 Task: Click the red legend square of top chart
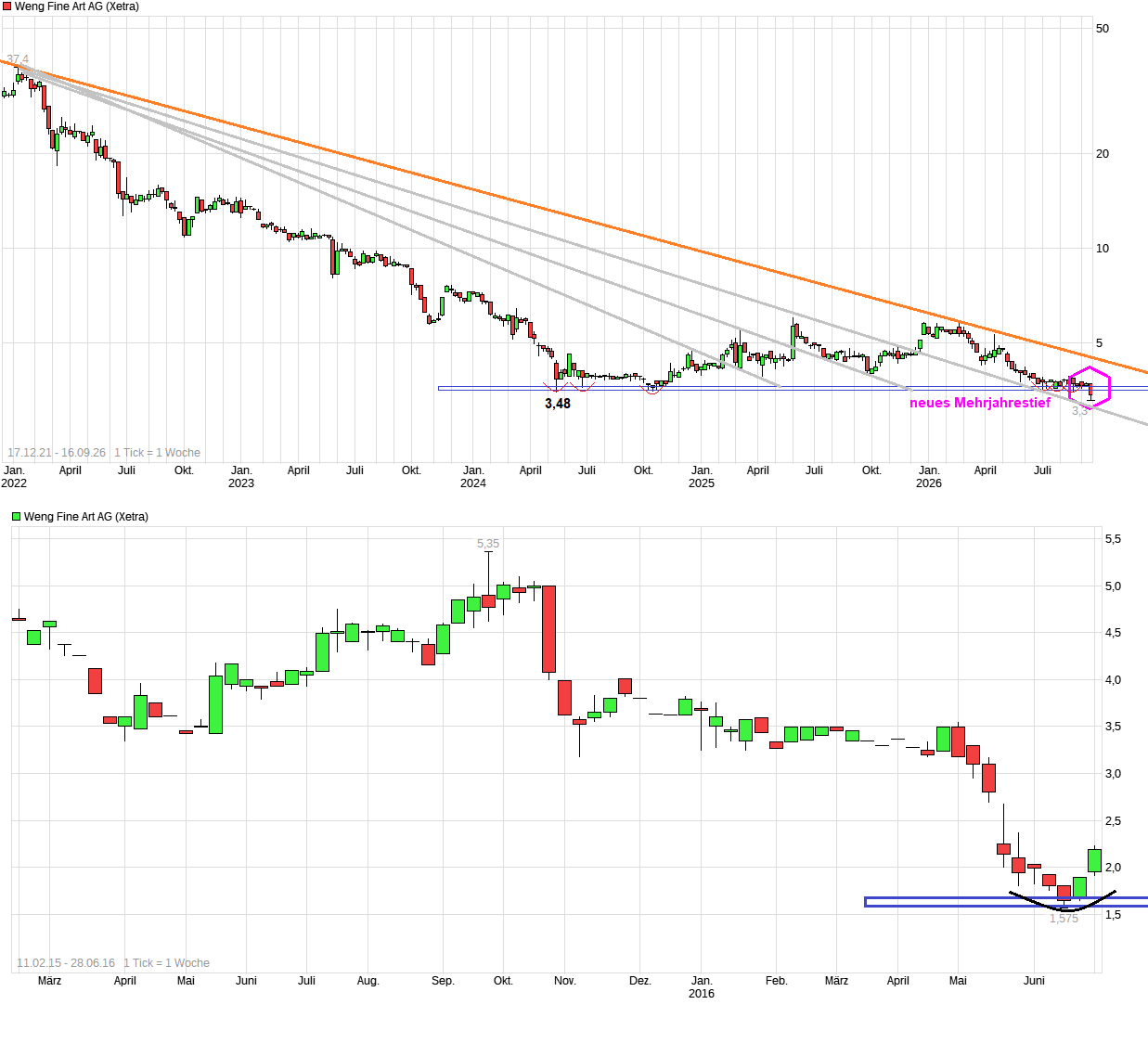(x=6, y=6)
